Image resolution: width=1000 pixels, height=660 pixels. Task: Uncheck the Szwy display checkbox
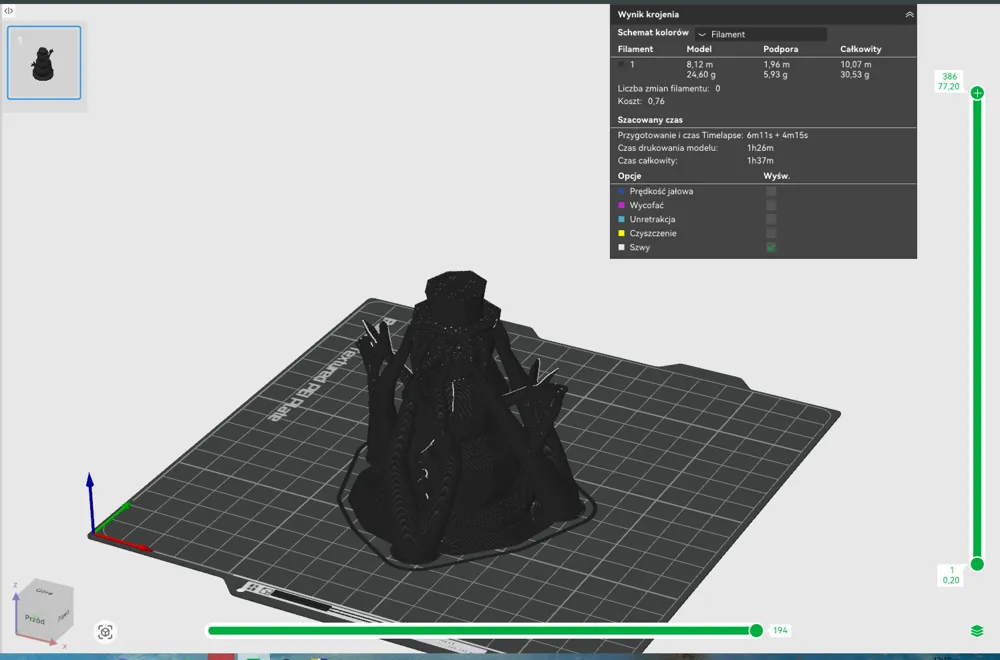(771, 247)
